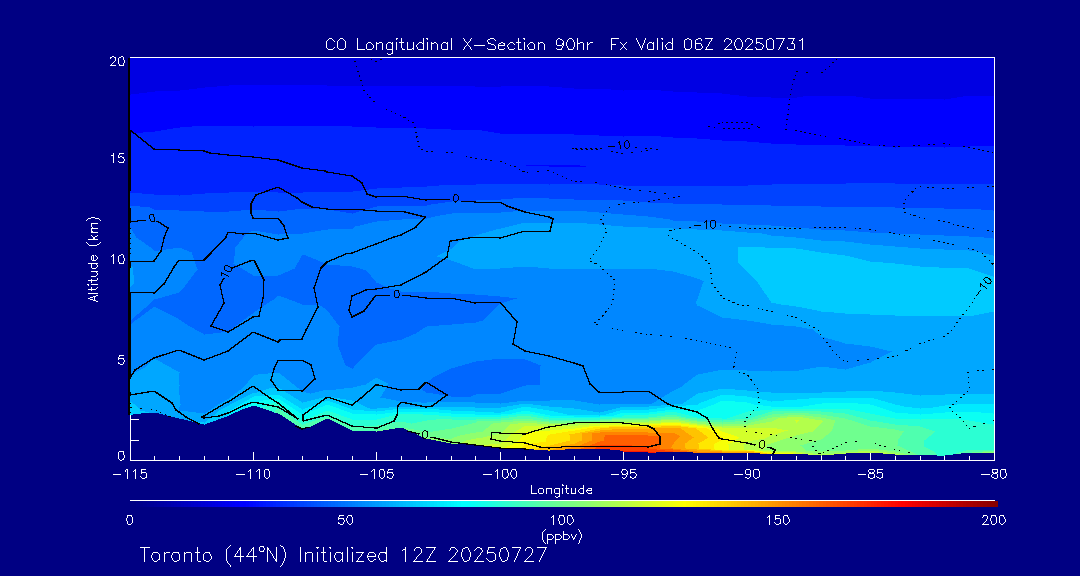
Task: Click the x-axis tick label -105
Action: click(375, 475)
